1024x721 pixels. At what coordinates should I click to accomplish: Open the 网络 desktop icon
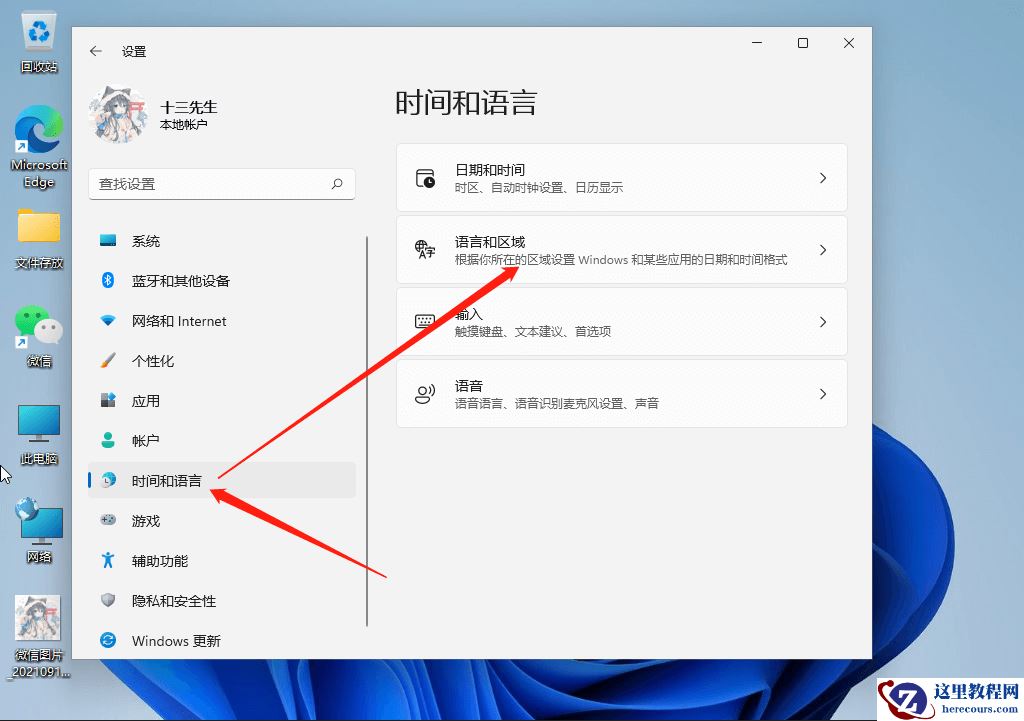click(x=38, y=520)
